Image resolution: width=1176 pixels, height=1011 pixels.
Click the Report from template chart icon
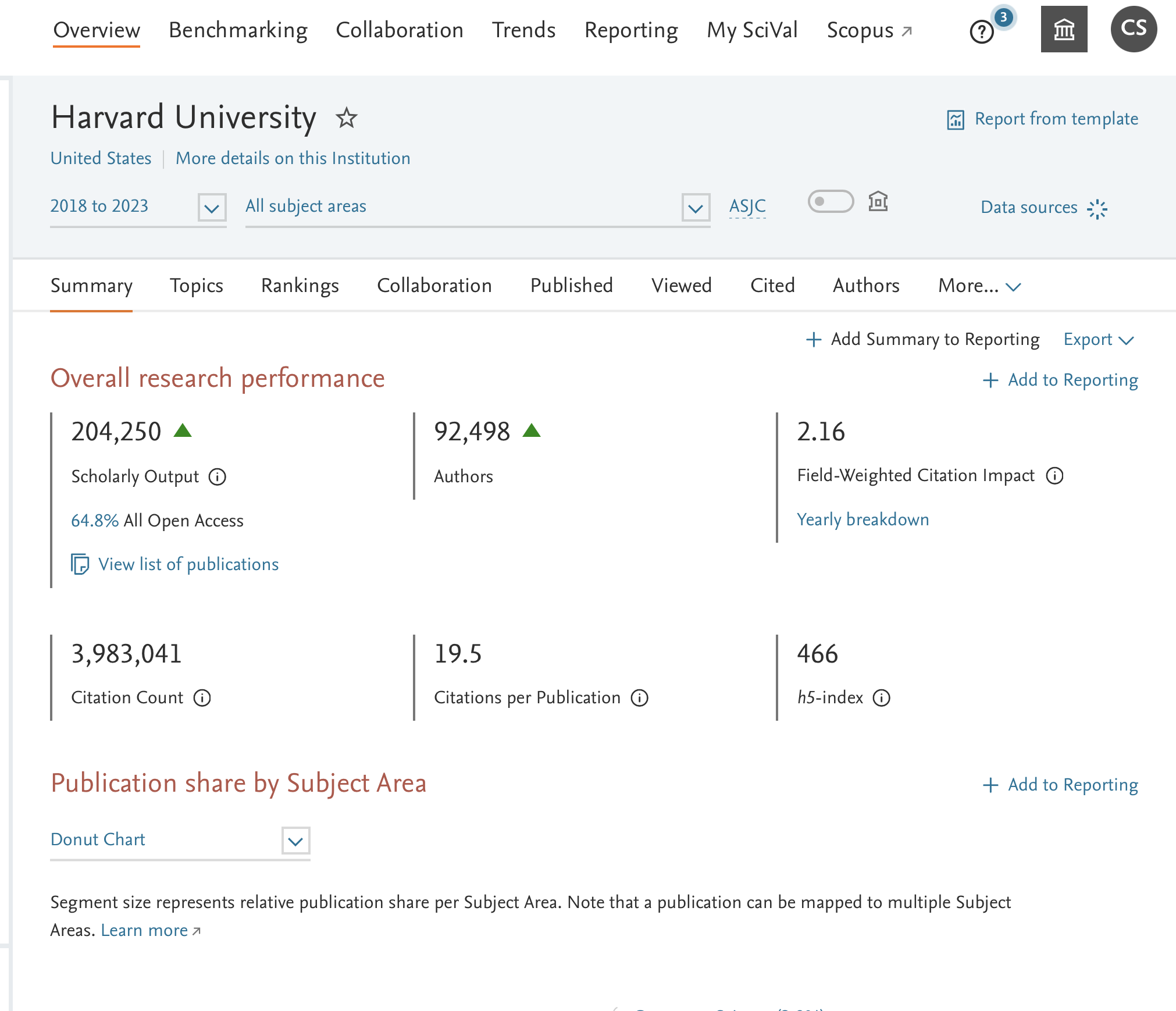coord(956,119)
